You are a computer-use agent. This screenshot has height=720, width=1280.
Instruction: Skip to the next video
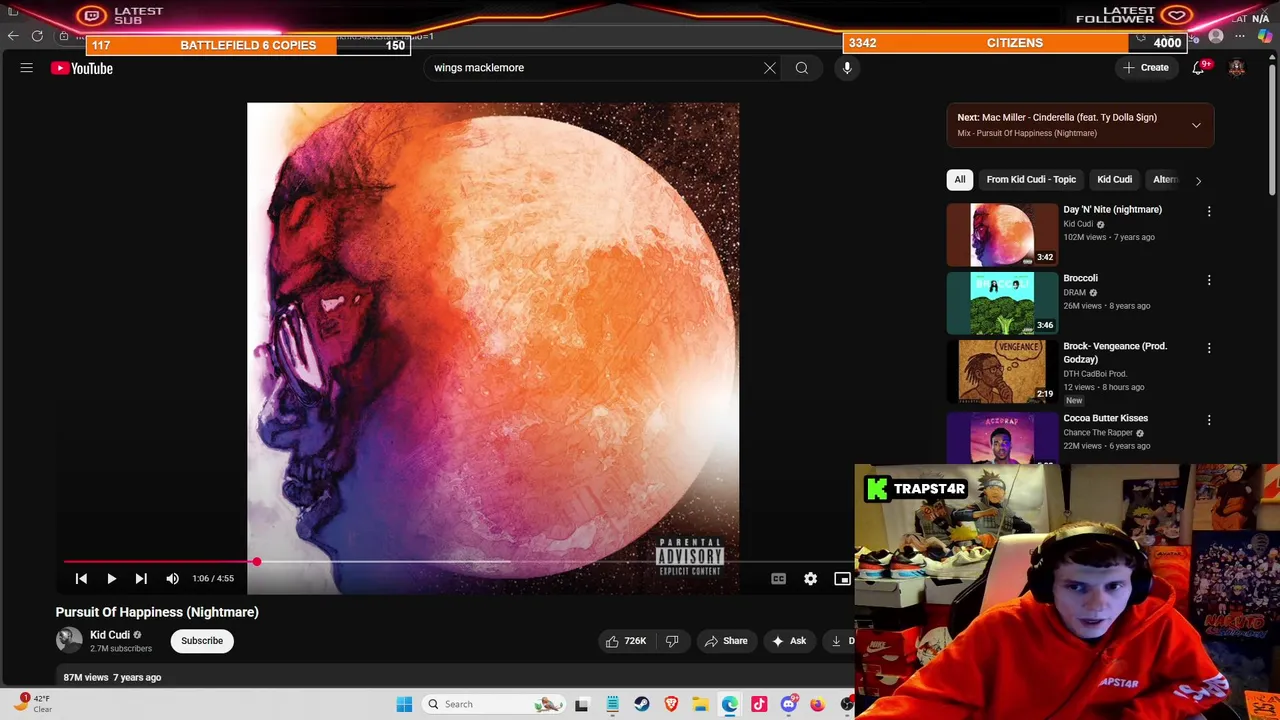[141, 578]
